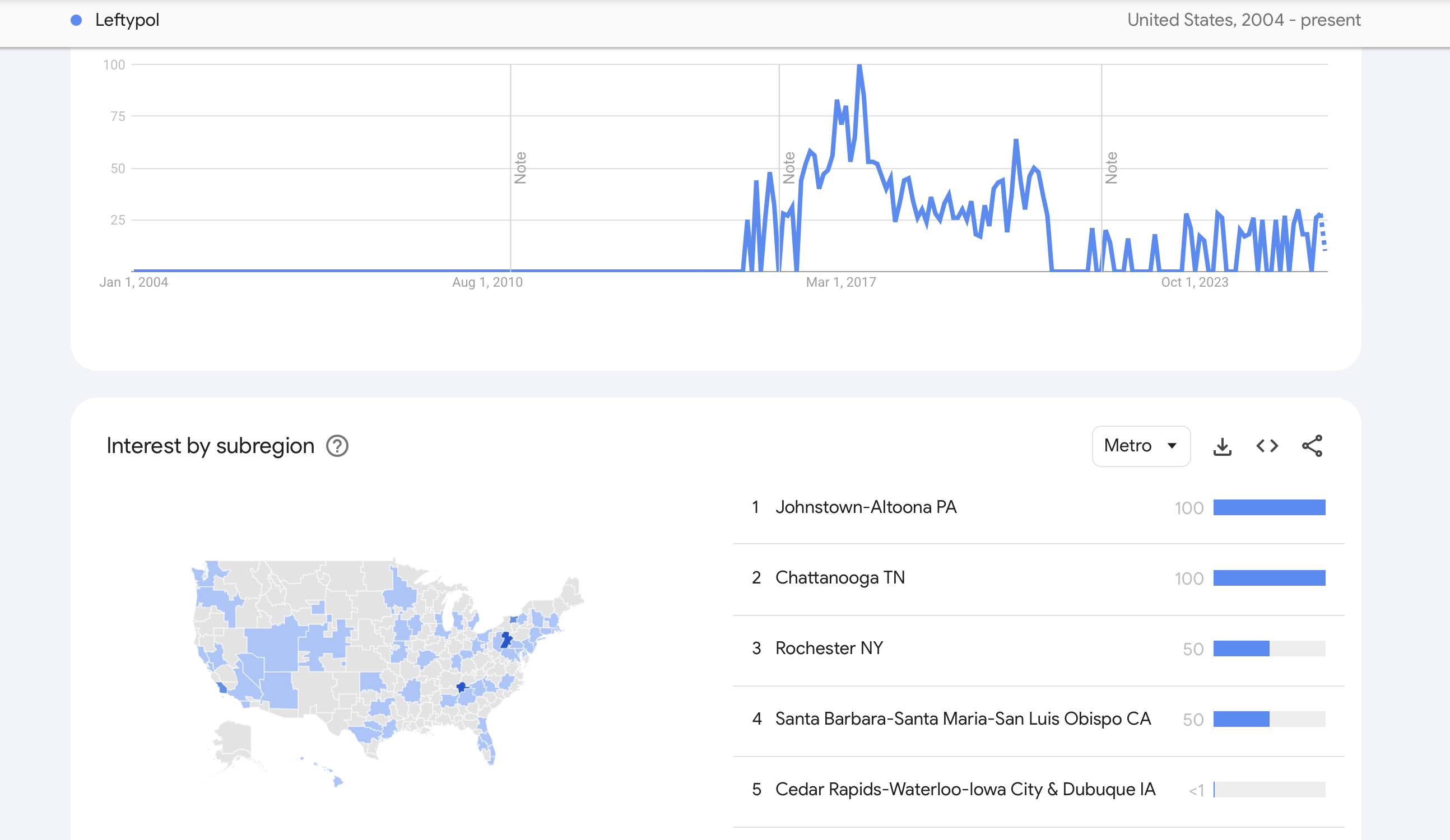The image size is (1450, 840).
Task: Click the Johnstown-Altoona interest bar
Action: (x=1268, y=507)
